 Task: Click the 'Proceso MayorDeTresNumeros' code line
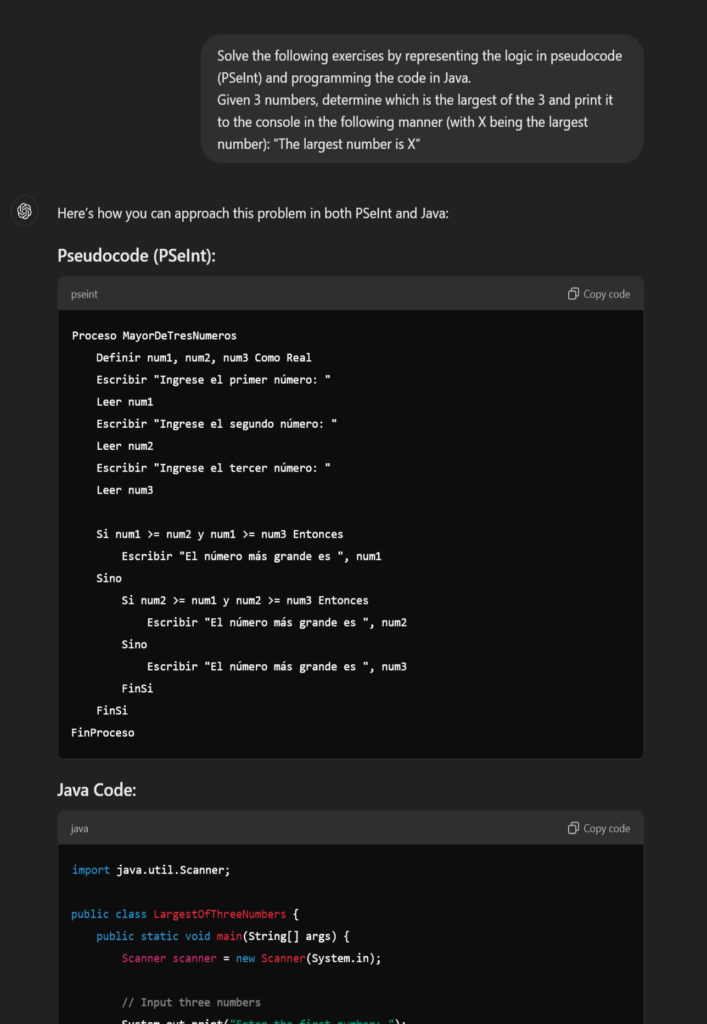pyautogui.click(x=154, y=336)
